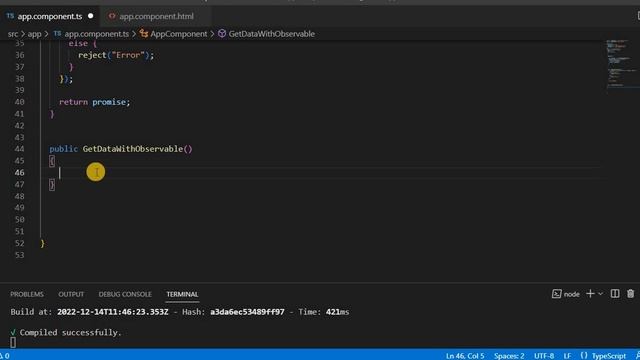
Task: Click reject("Error") on line 36
Action: [x=116, y=55]
